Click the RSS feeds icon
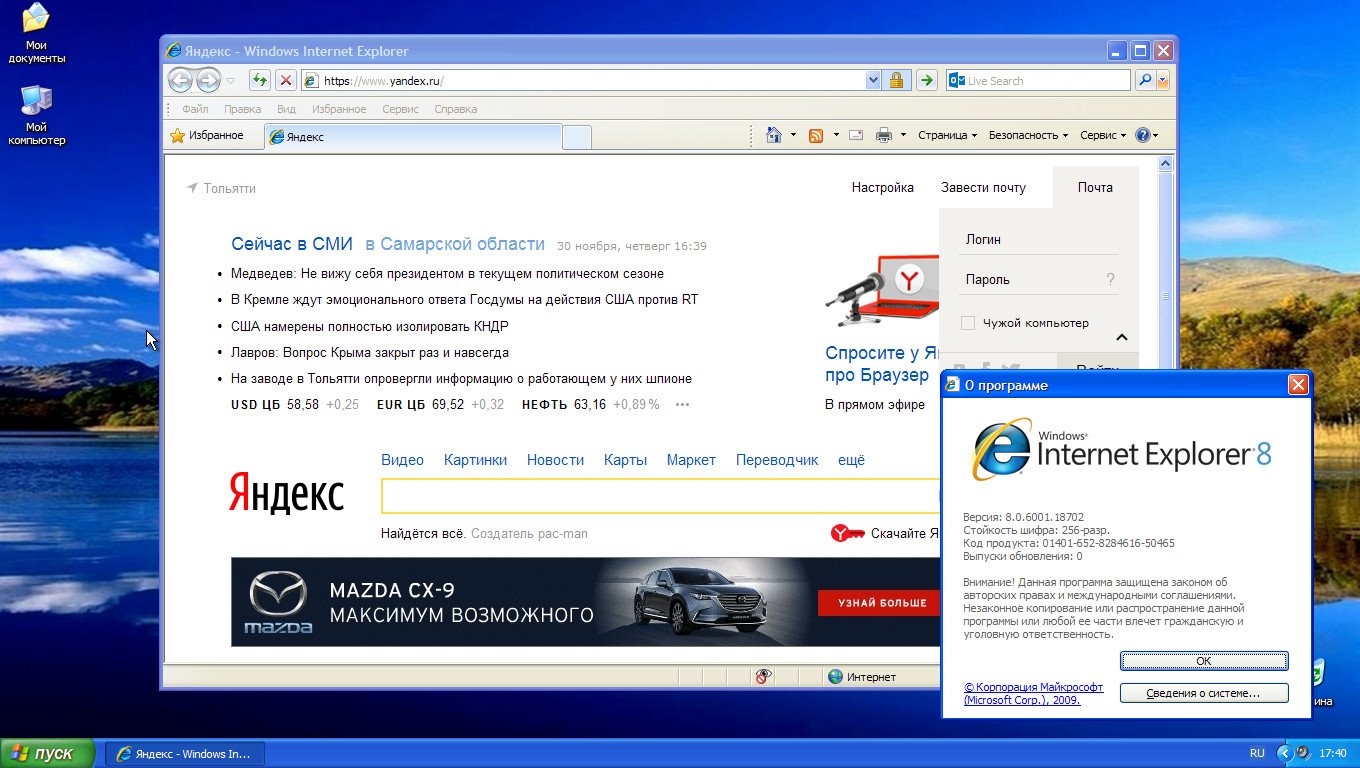 [x=816, y=135]
